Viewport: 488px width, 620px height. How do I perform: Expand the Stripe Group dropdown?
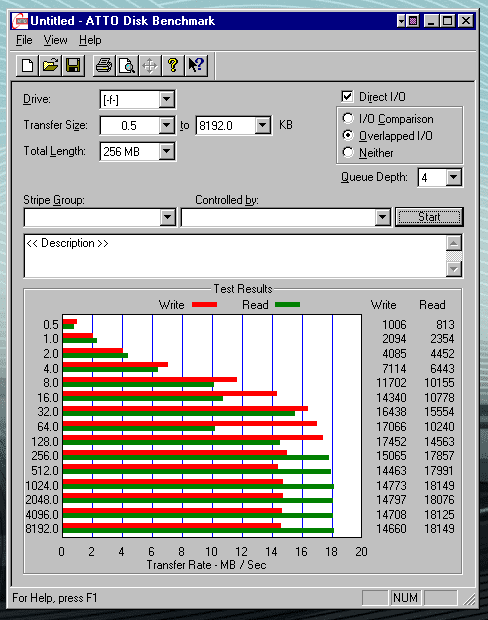pyautogui.click(x=168, y=217)
